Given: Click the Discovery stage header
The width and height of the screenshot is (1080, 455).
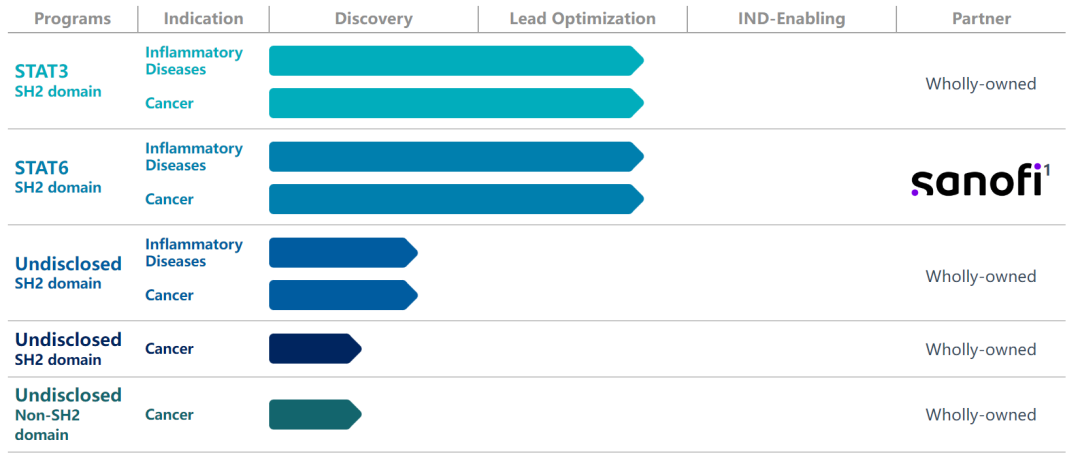Looking at the screenshot, I should pyautogui.click(x=373, y=19).
